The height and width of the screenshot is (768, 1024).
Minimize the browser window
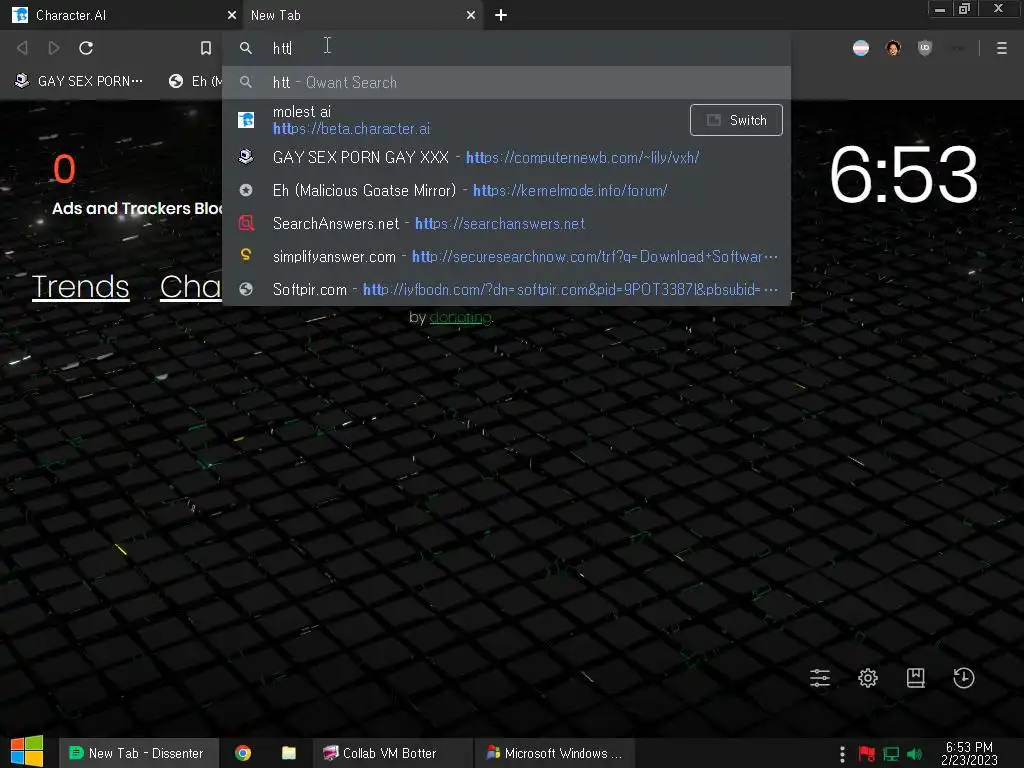click(940, 9)
